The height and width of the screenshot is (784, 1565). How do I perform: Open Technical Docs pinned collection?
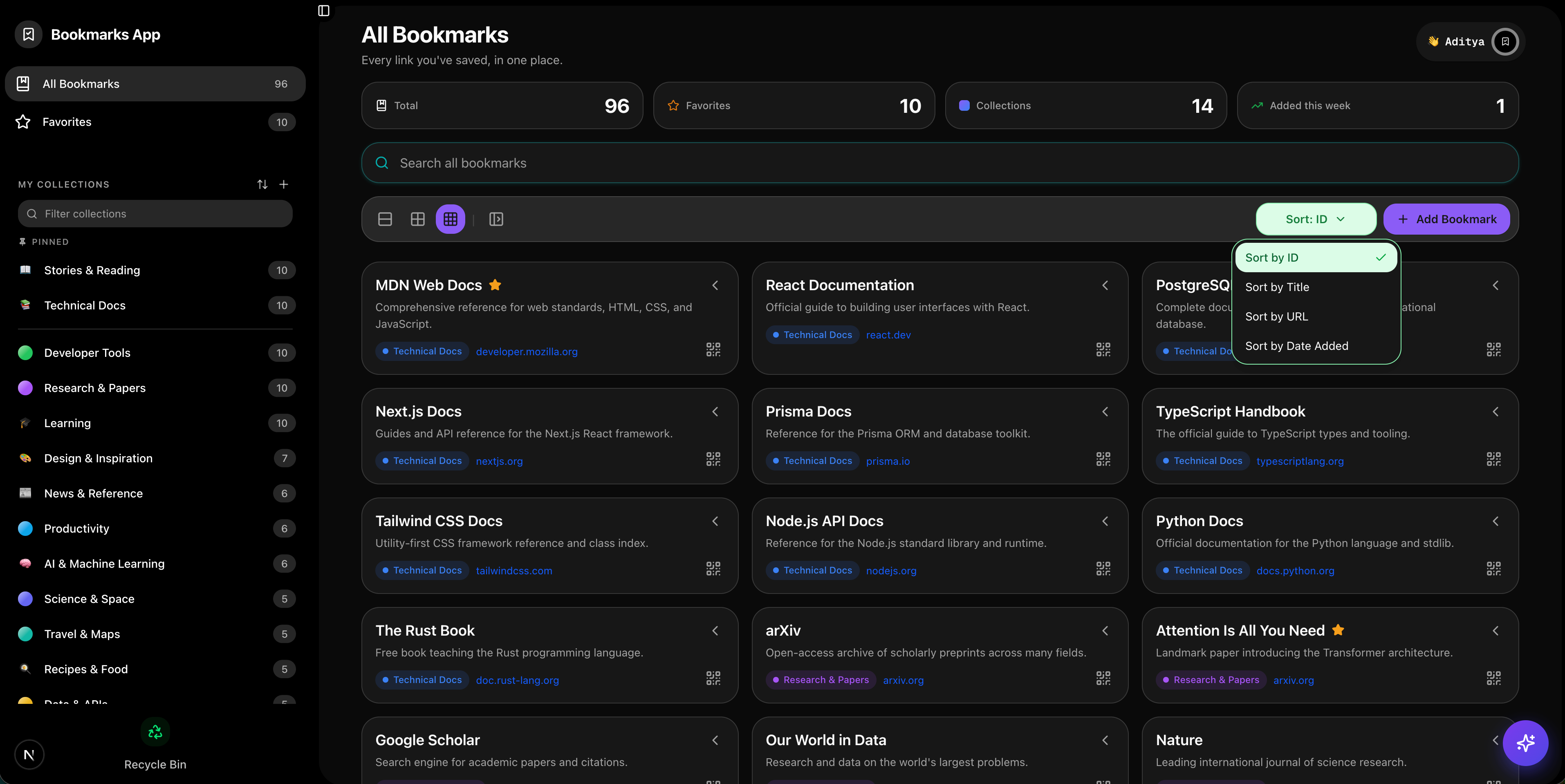155,305
